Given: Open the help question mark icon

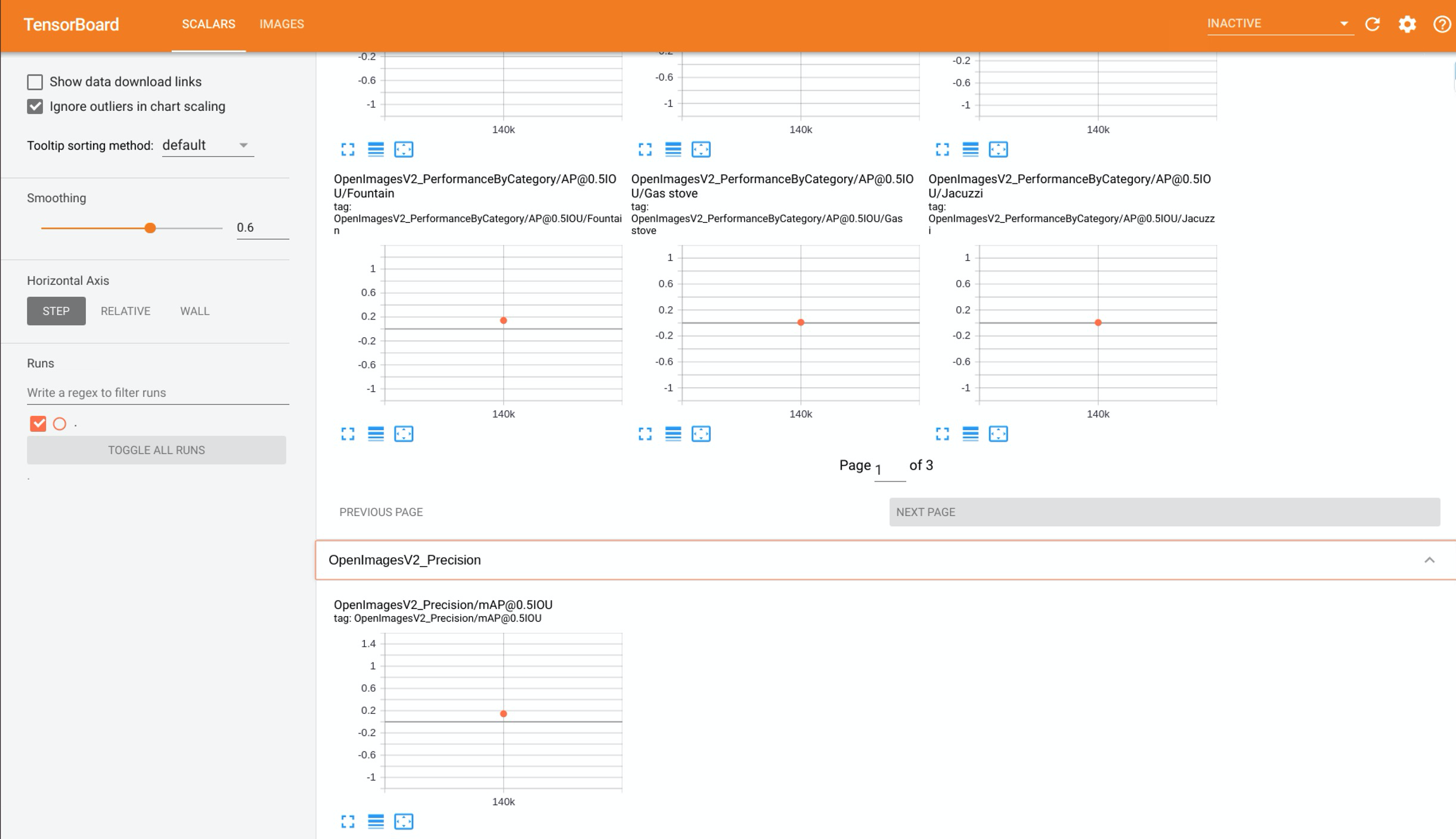Looking at the screenshot, I should [1442, 24].
